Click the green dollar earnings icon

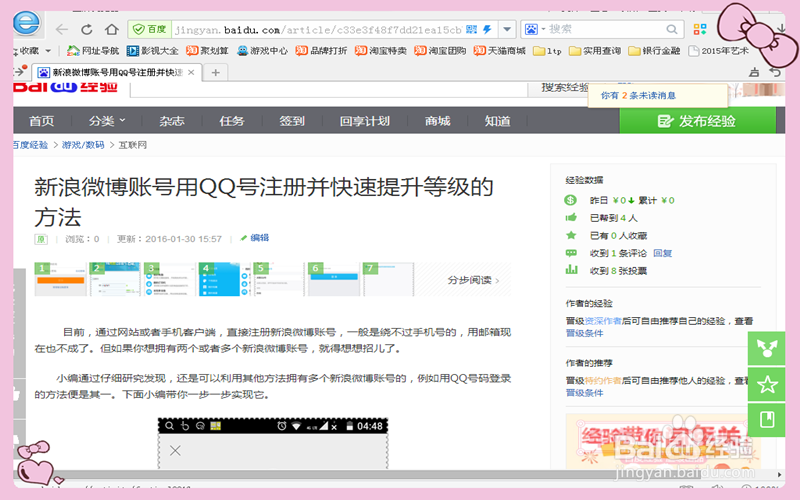[570, 200]
